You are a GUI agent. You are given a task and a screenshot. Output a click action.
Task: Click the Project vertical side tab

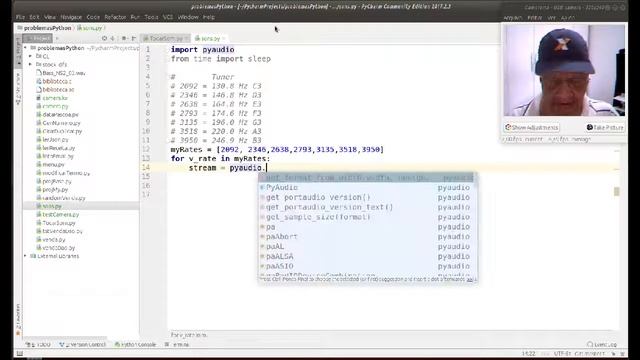[18, 51]
